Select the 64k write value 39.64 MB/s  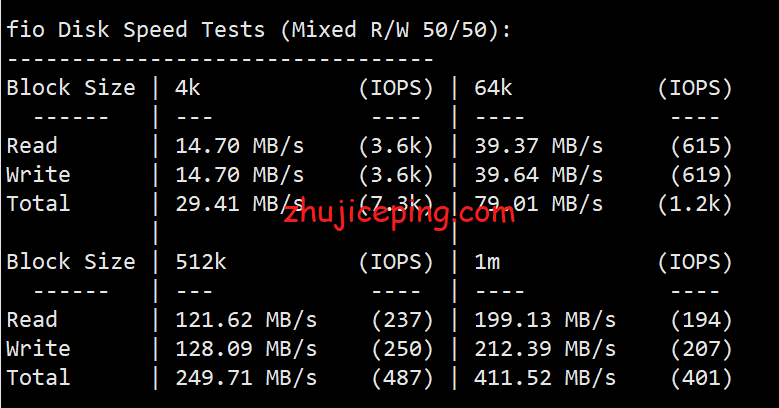(x=539, y=175)
